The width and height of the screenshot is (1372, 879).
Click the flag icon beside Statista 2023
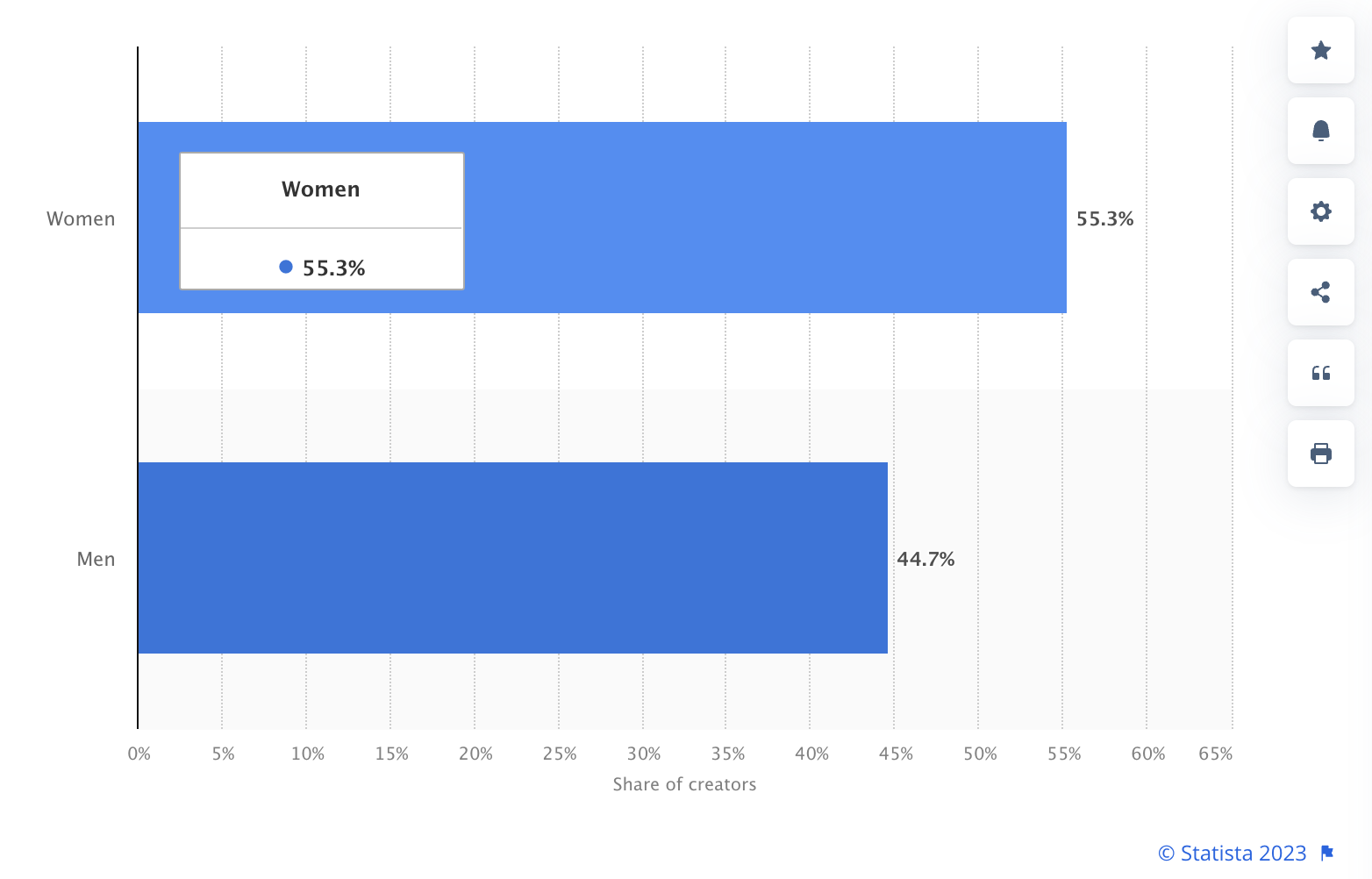pos(1327,853)
